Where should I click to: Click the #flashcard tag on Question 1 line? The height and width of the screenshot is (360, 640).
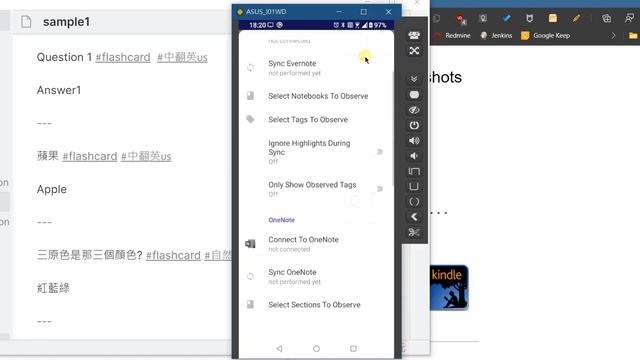tap(123, 58)
